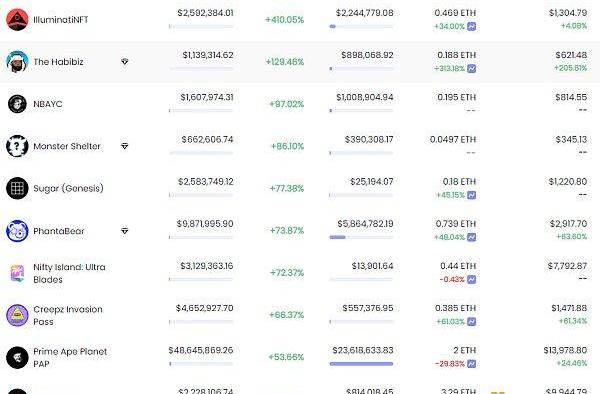Image resolution: width=600 pixels, height=394 pixels.
Task: Open the Prime Ape Planet floor chart icon
Action: pyautogui.click(x=471, y=364)
